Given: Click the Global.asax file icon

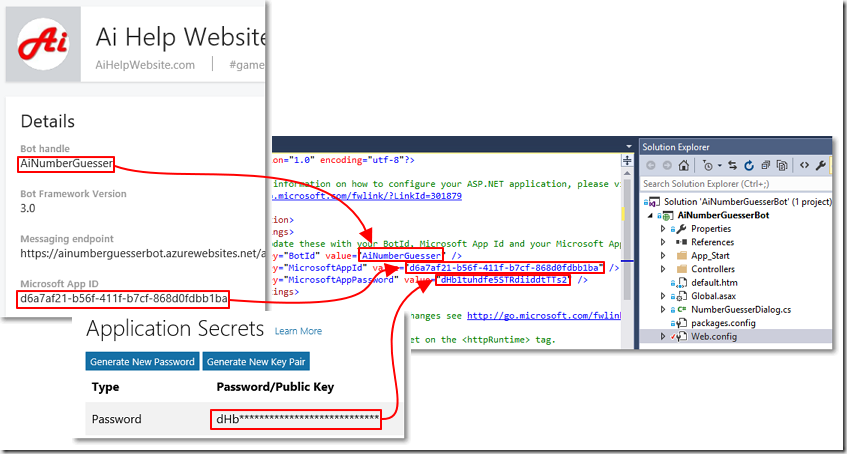Looking at the screenshot, I should click(682, 296).
